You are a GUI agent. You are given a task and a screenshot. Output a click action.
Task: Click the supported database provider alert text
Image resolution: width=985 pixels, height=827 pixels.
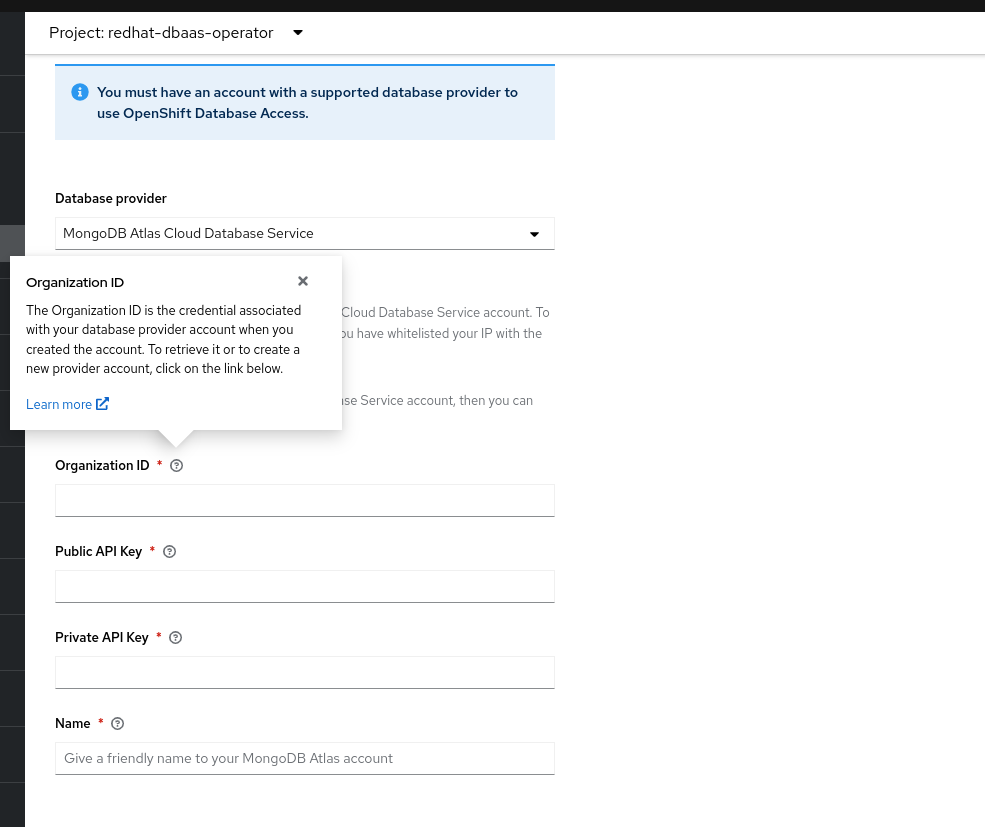click(x=307, y=102)
